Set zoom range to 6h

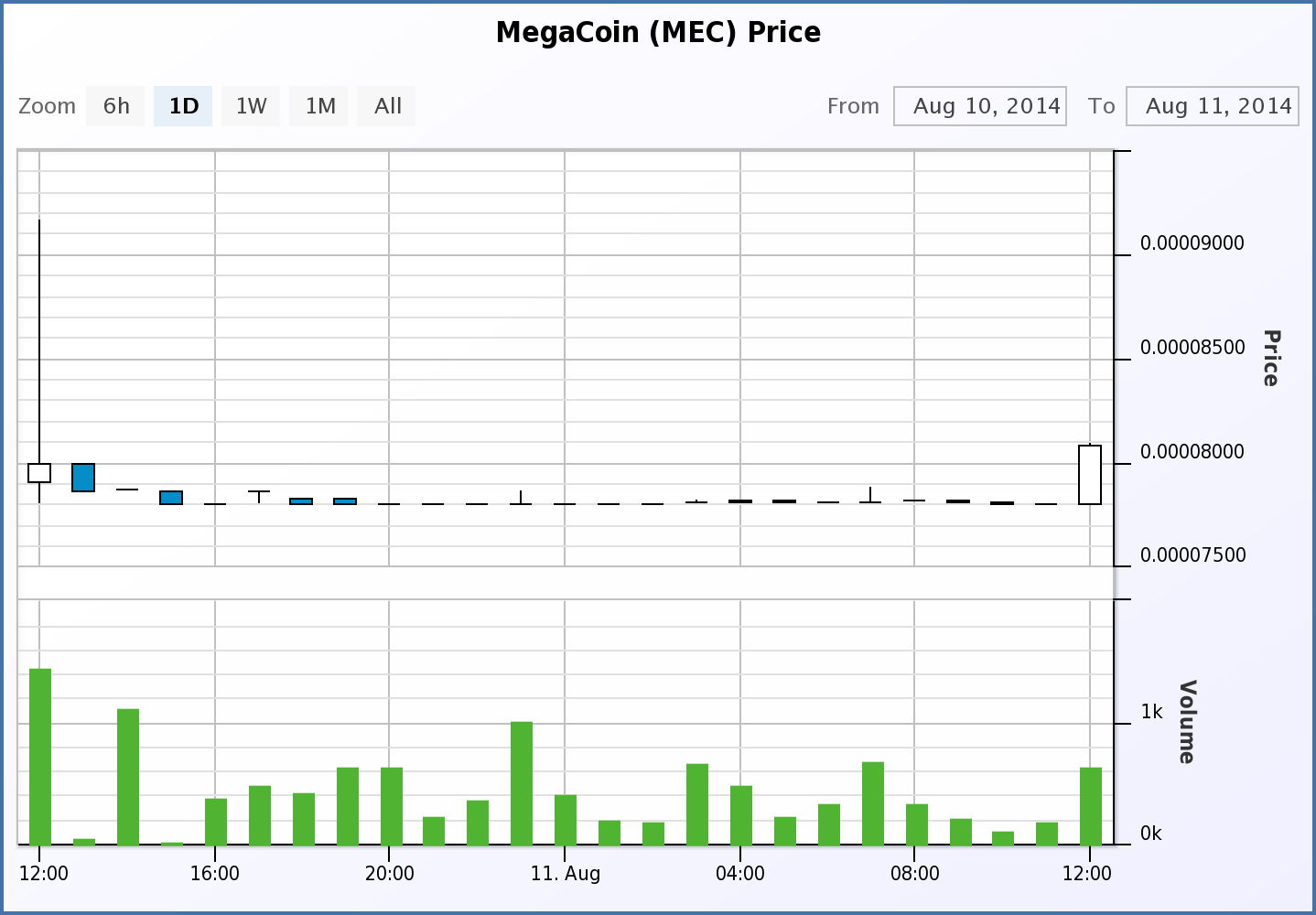tap(115, 106)
